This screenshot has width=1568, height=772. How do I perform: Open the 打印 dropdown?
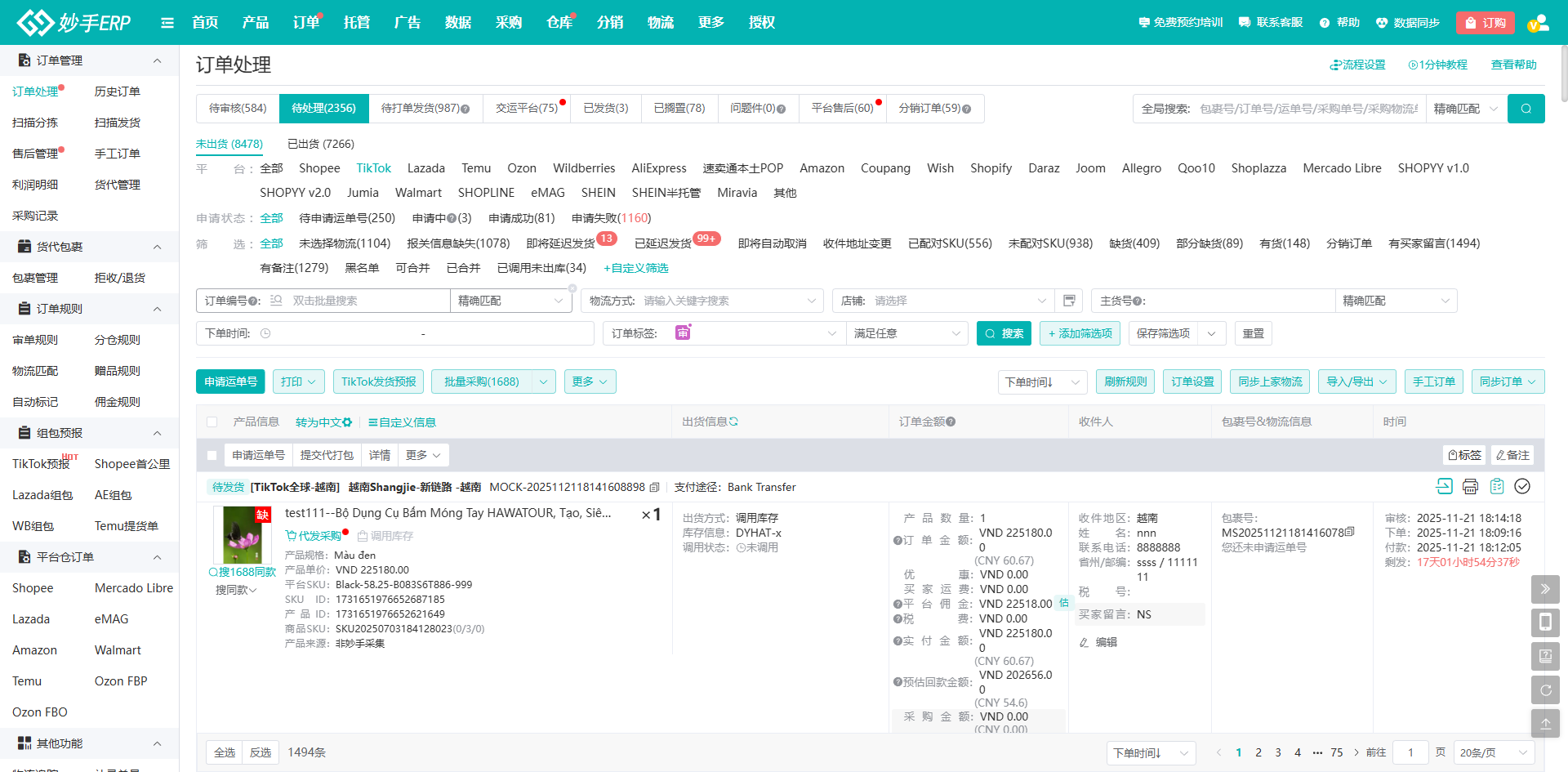(298, 382)
